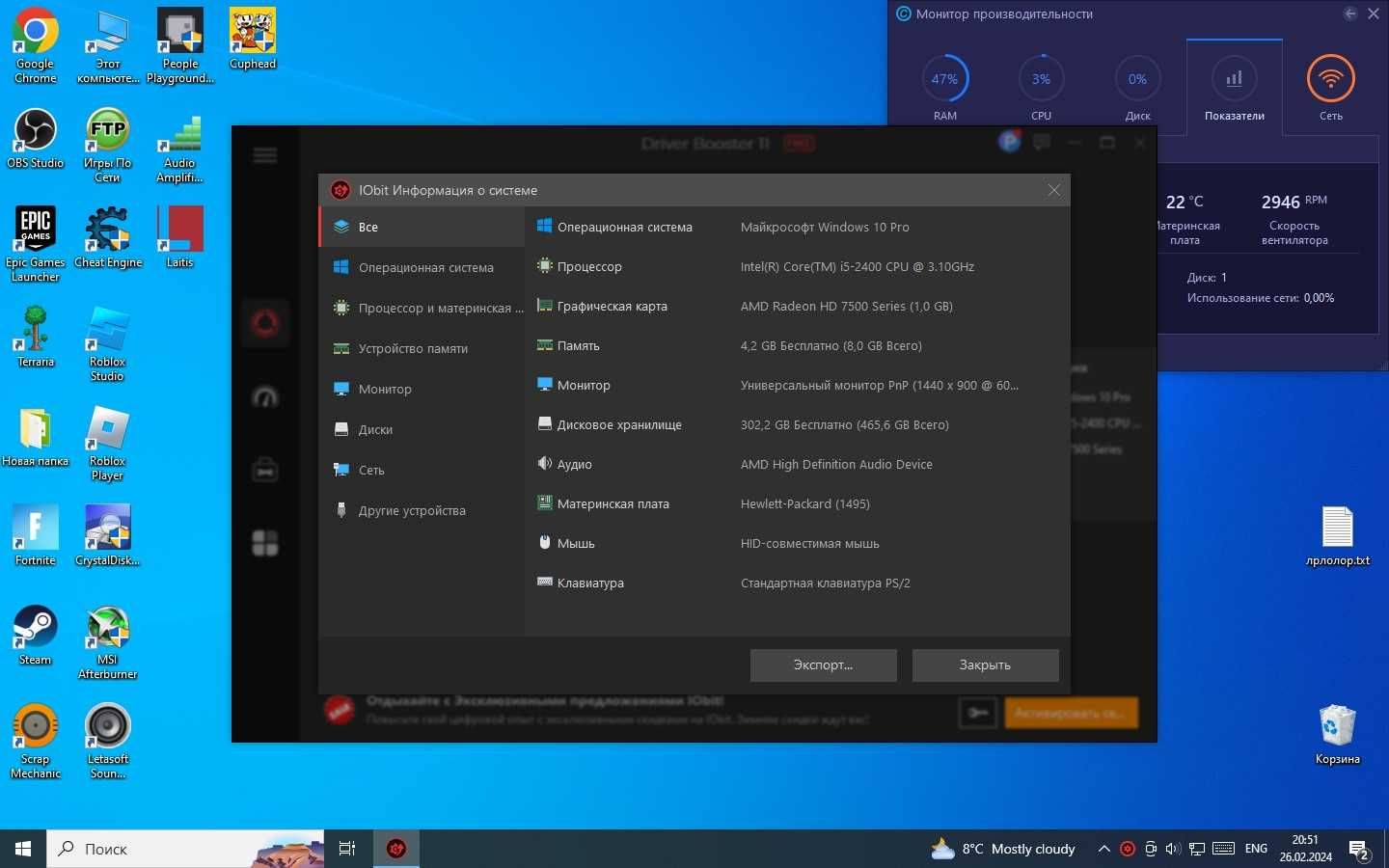
Task: Select the Fortnite desktop shortcut
Action: [x=36, y=535]
